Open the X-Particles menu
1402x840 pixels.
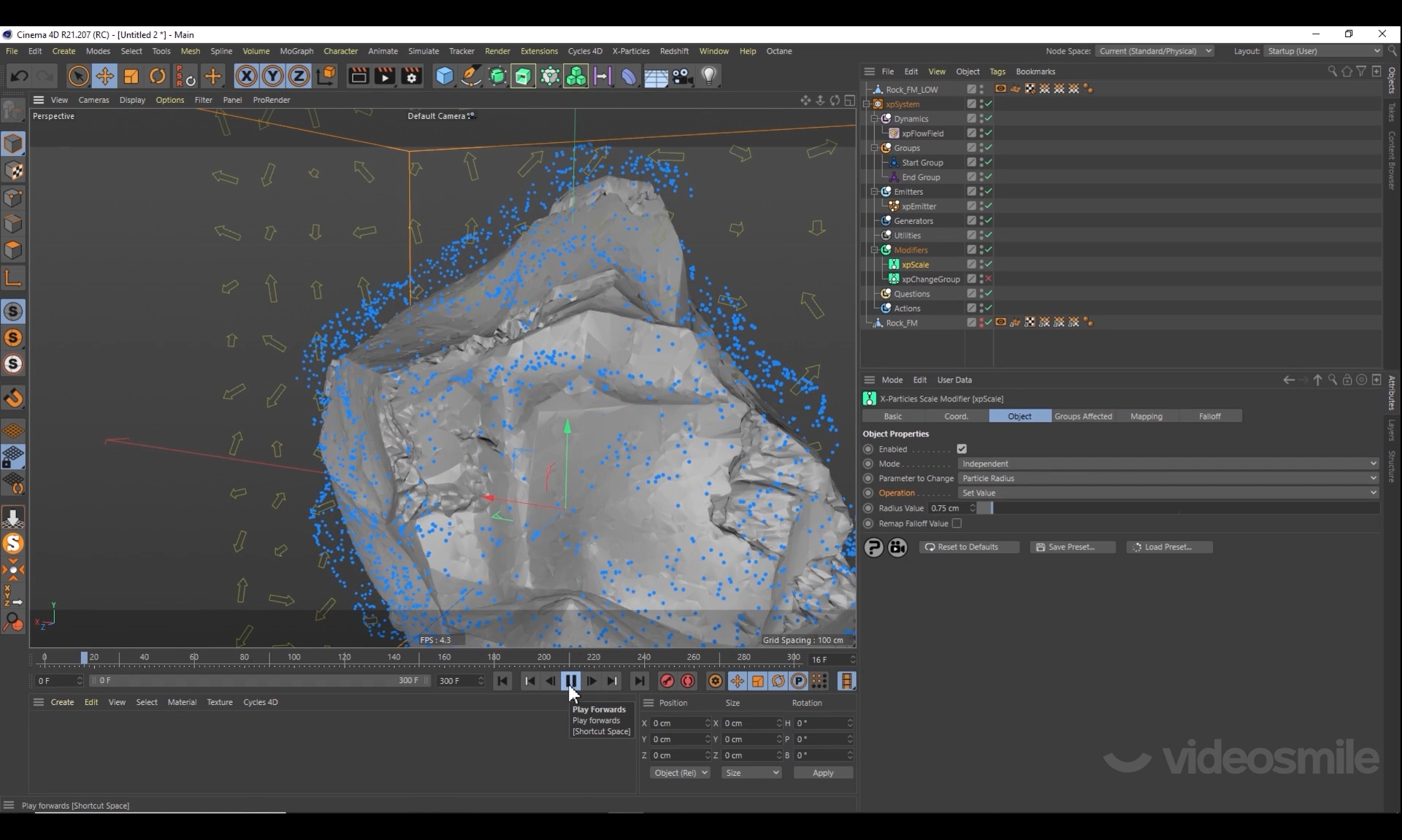point(630,51)
